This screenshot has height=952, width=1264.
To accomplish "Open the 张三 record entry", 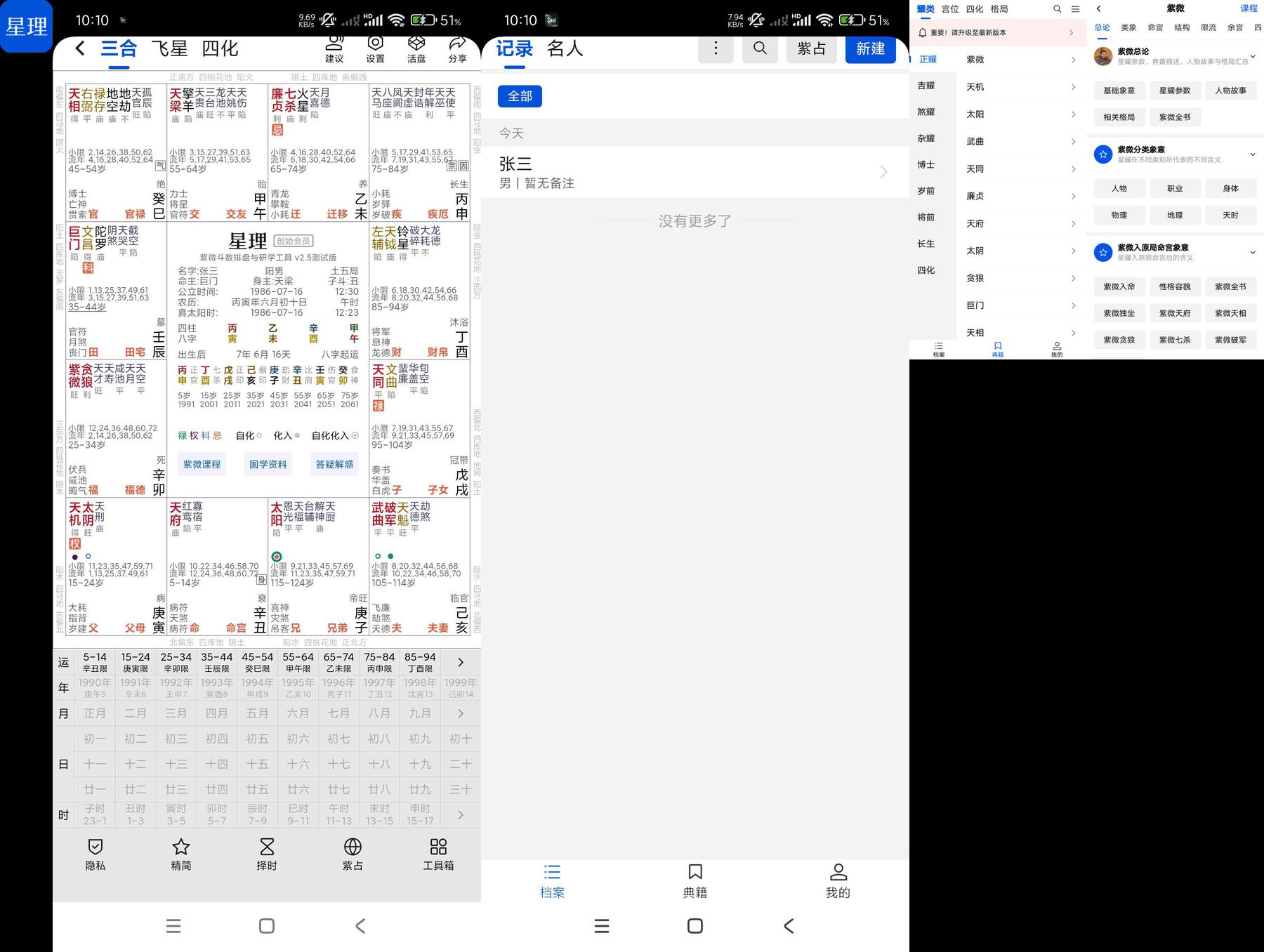I will pyautogui.click(x=694, y=172).
